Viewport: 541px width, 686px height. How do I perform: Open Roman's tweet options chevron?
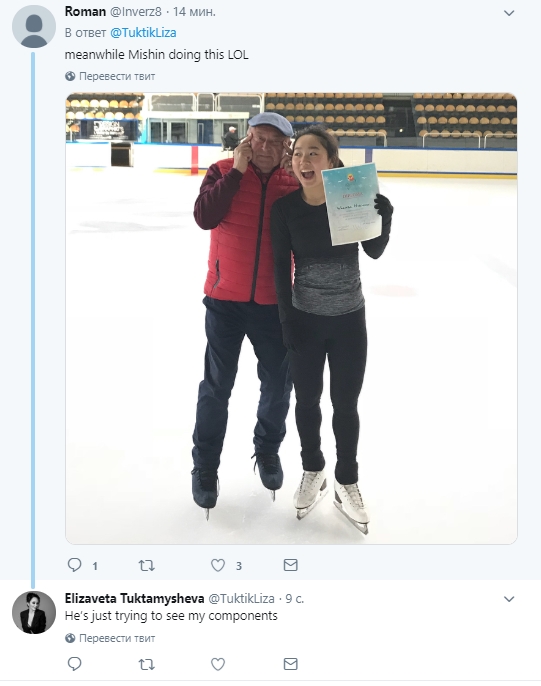click(x=509, y=14)
